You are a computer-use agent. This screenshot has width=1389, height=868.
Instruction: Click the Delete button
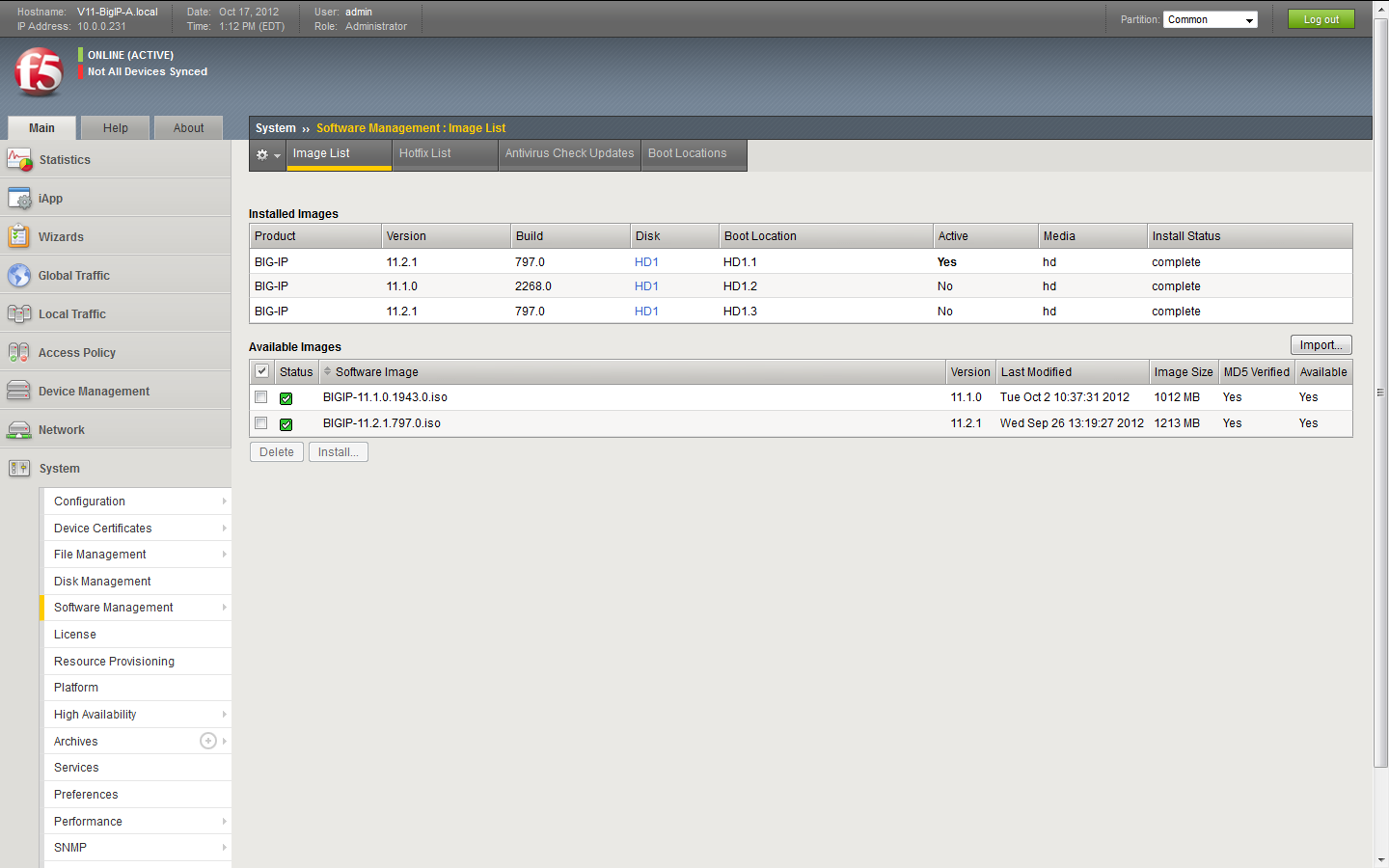pos(277,451)
